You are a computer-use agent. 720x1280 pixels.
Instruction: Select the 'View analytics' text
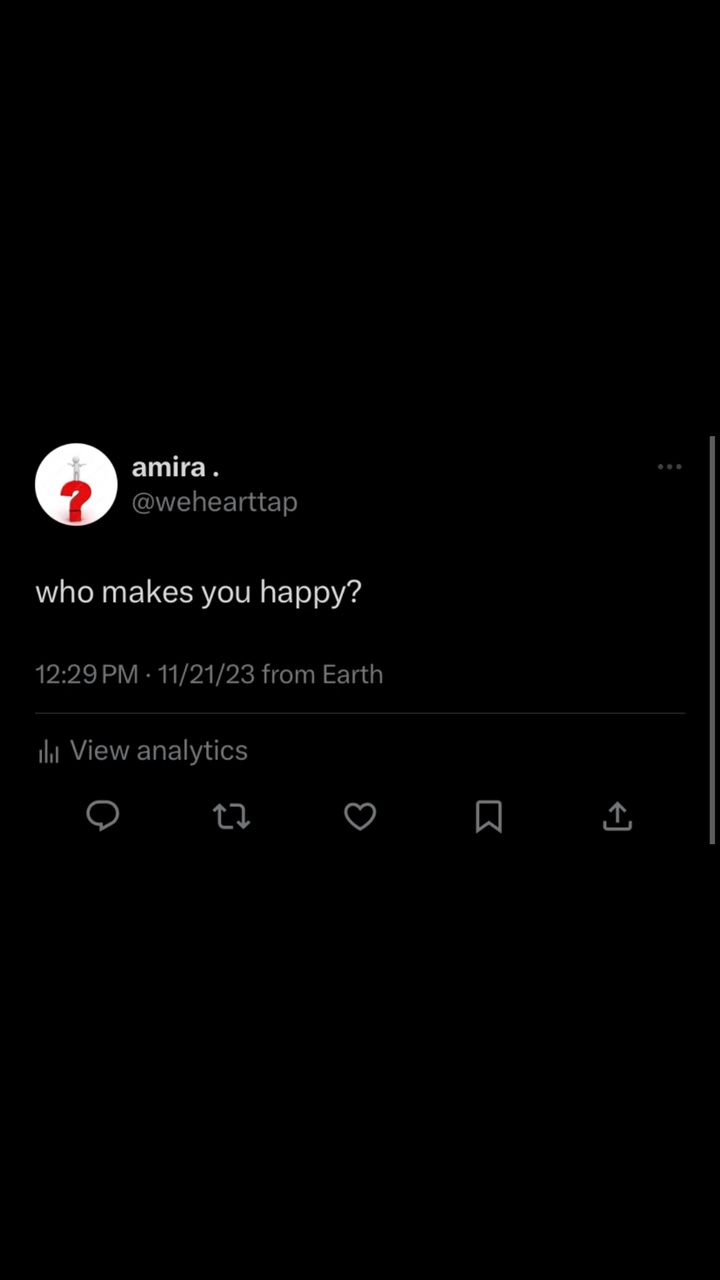click(159, 751)
